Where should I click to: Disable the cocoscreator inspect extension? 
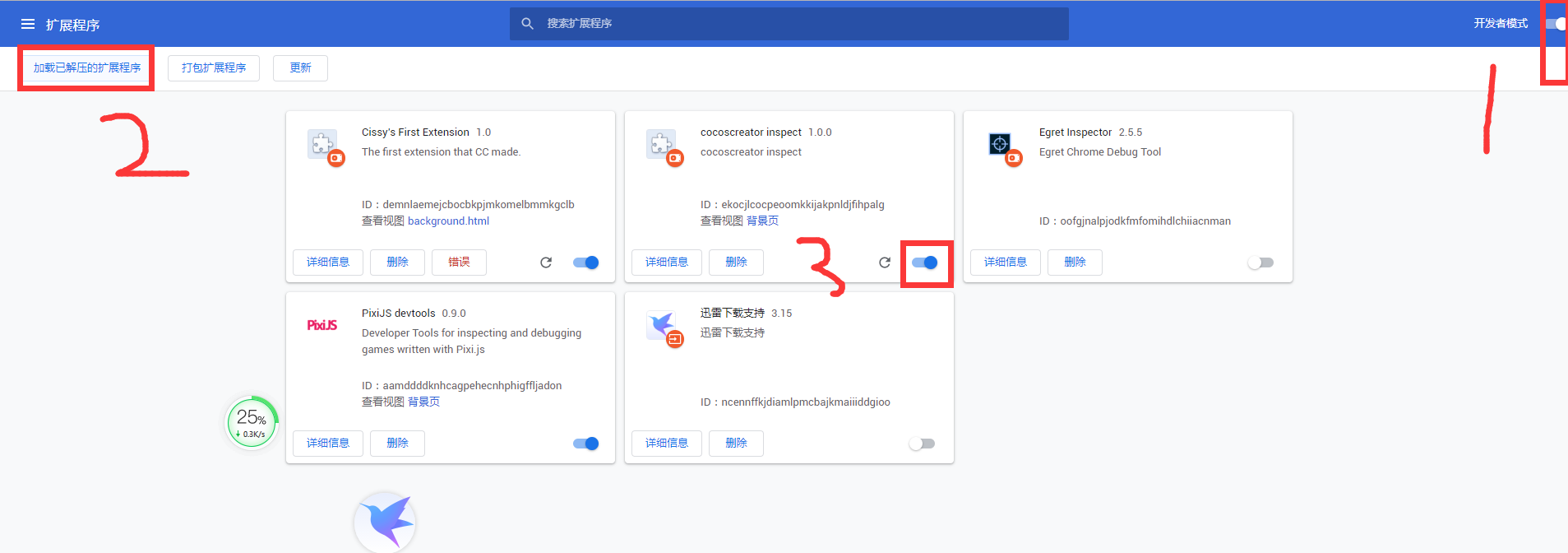click(x=925, y=263)
